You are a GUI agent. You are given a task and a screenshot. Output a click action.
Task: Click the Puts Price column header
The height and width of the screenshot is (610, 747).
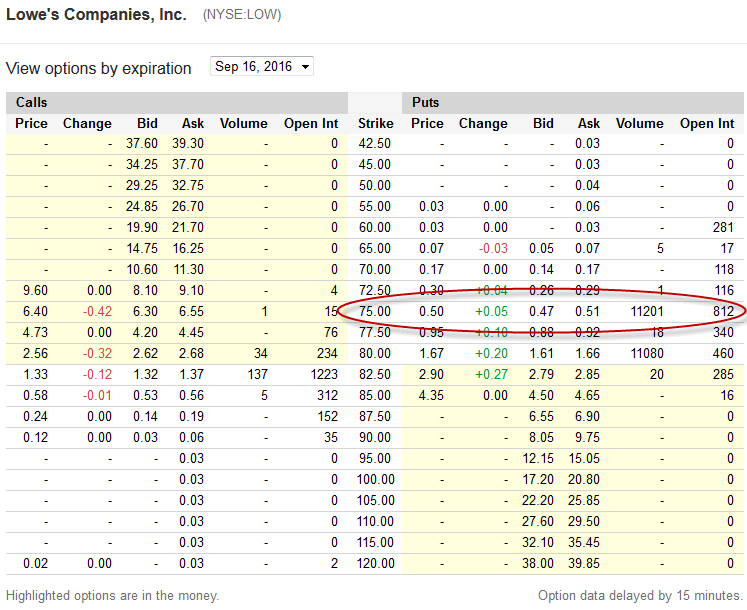[x=427, y=123]
